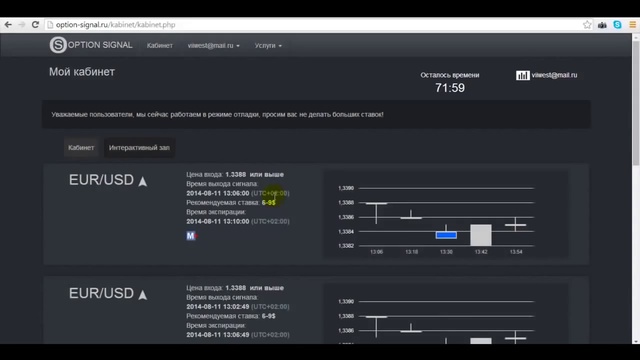
Task: Click the vertical scrollbar thumb
Action: pyautogui.click(x=636, y=102)
